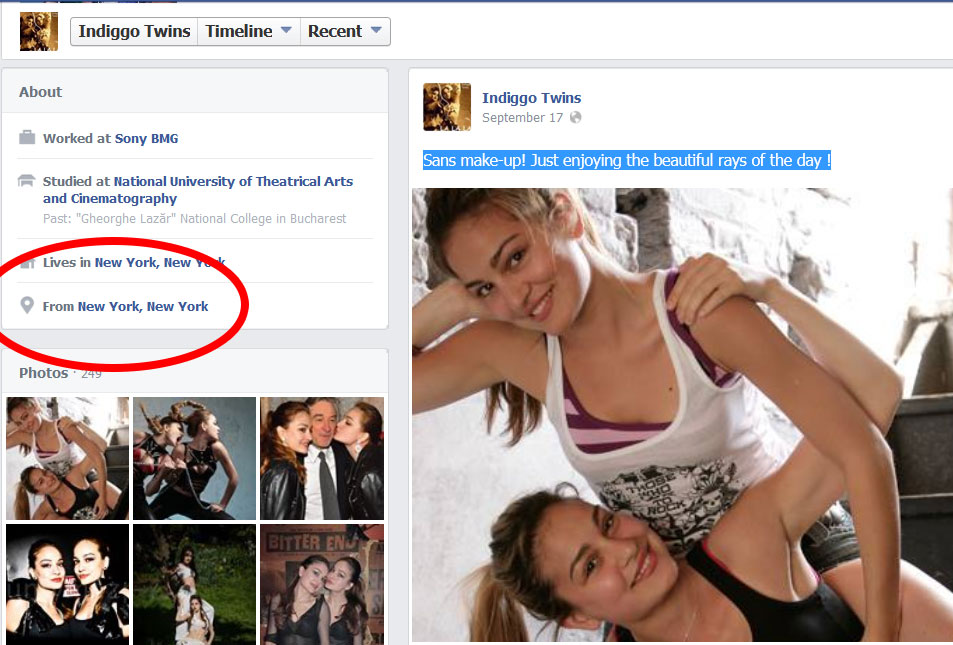Click the briefcase icon beside Worked at
This screenshot has width=953, height=645.
click(x=27, y=138)
